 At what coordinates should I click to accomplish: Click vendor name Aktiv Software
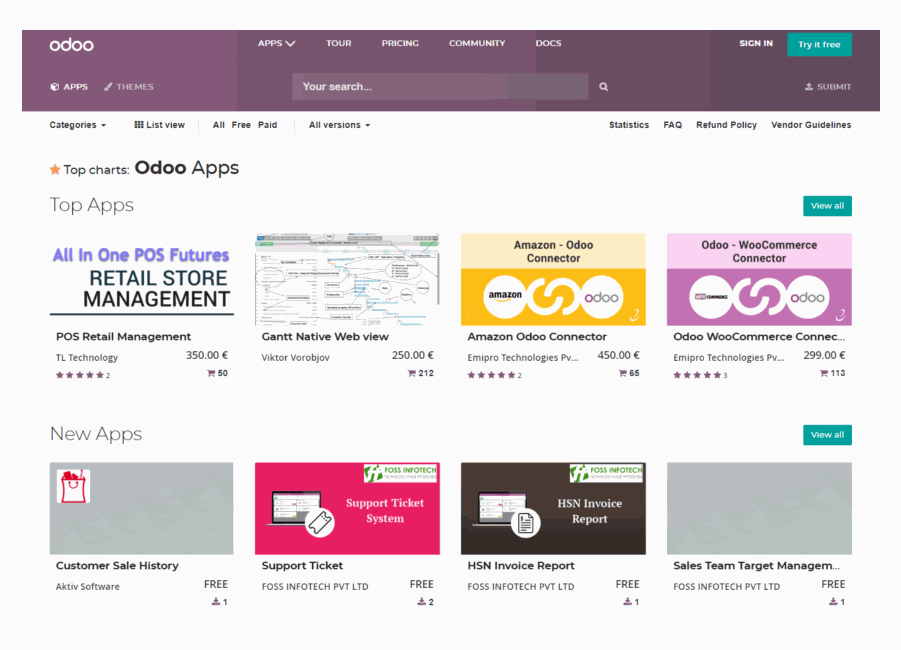(x=87, y=586)
